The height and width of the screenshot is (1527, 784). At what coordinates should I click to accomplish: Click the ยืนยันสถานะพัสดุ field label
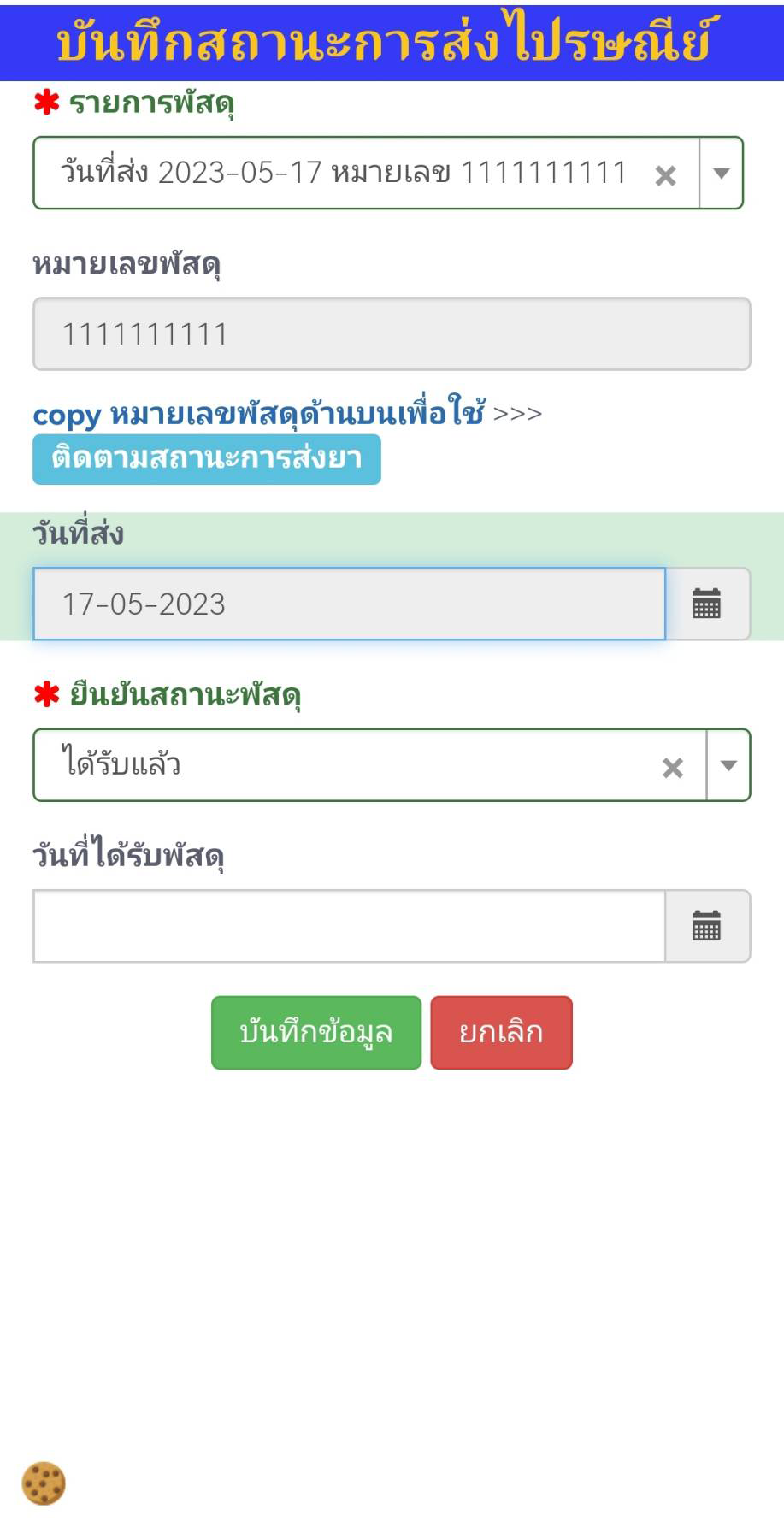185,695
